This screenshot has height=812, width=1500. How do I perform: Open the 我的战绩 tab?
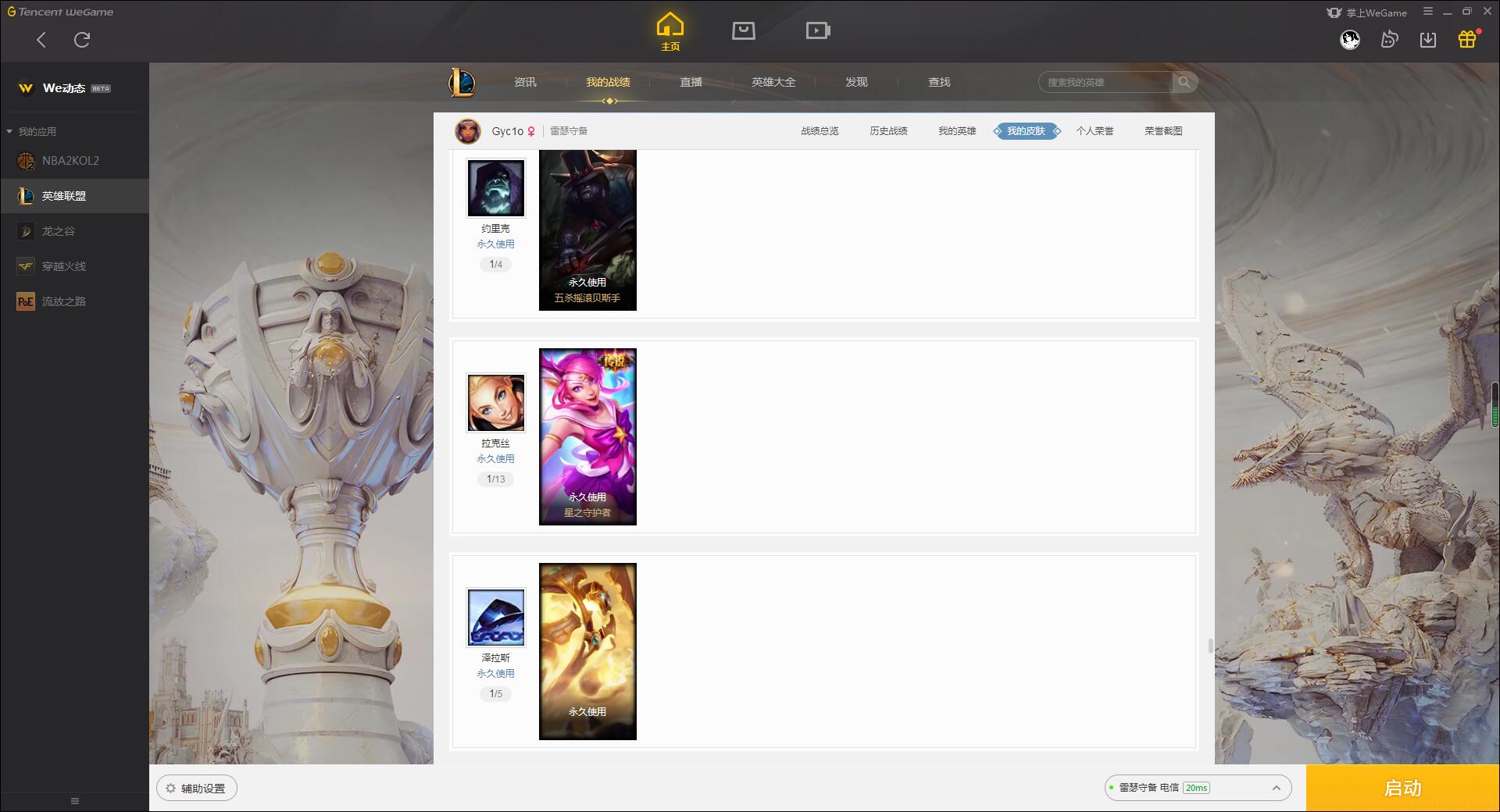pos(608,82)
